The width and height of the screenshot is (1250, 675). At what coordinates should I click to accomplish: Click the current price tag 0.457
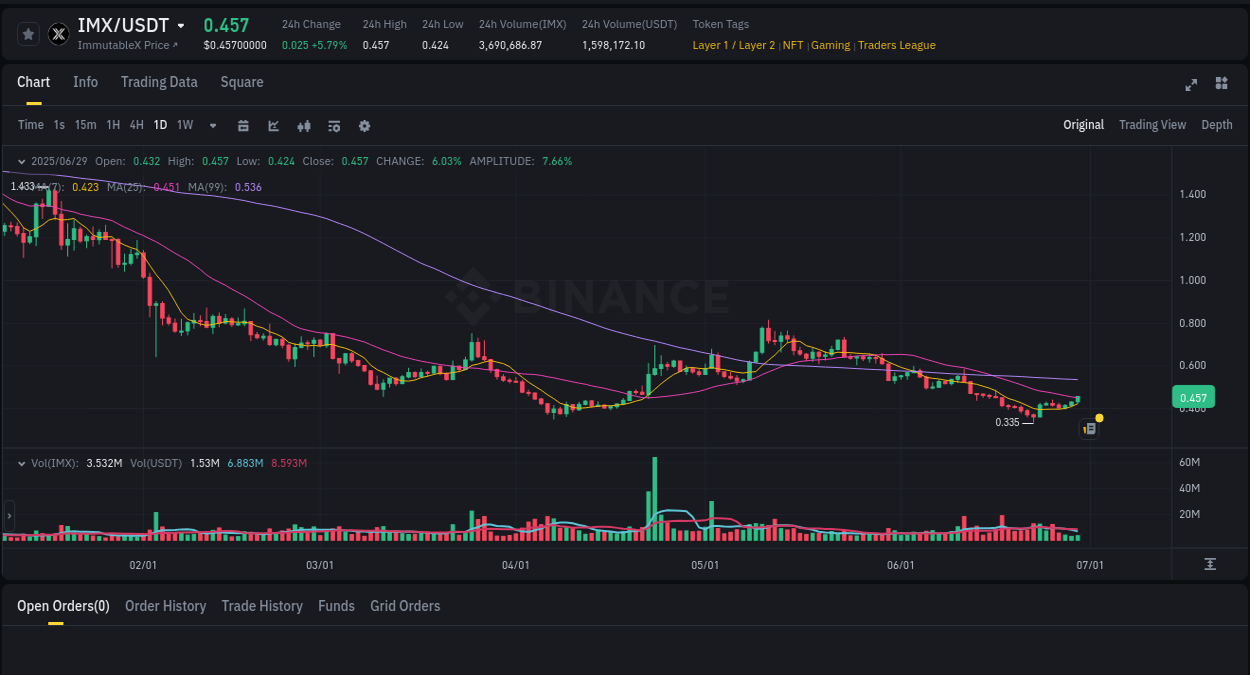coord(1193,397)
